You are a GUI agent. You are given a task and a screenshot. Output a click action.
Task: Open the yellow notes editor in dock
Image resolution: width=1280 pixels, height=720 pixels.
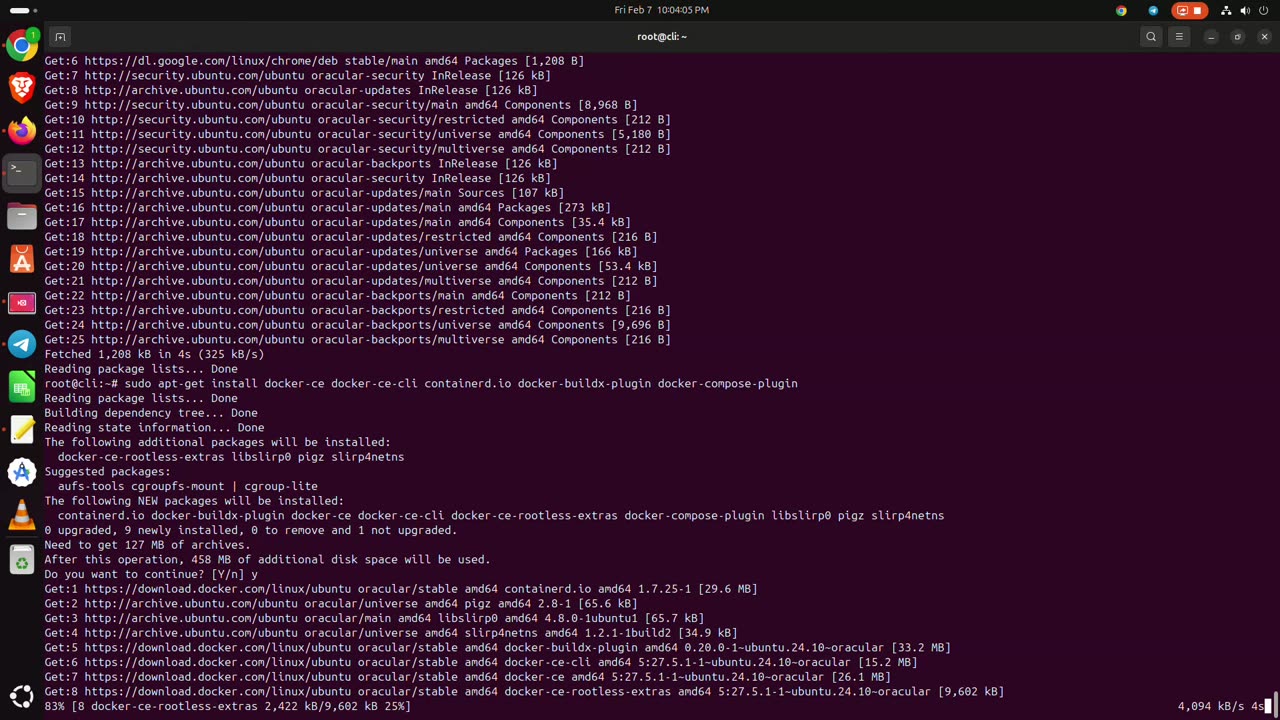click(22, 430)
